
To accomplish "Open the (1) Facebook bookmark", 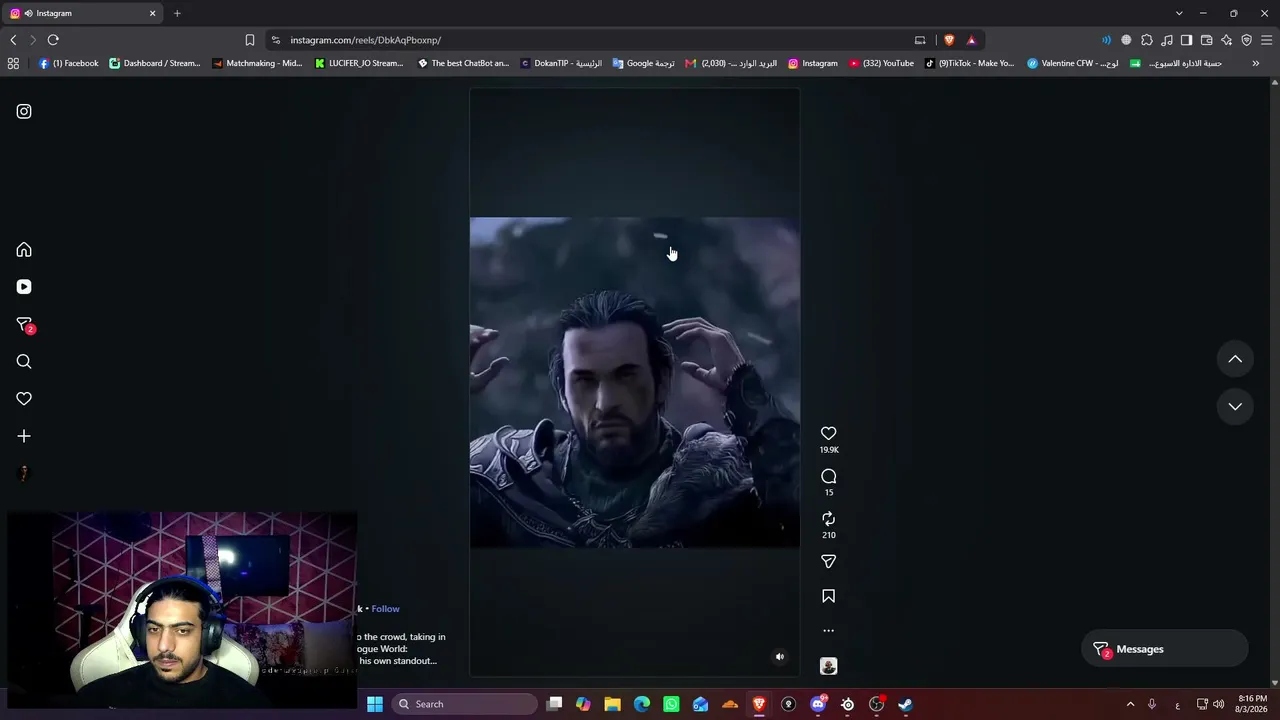I will (x=69, y=63).
